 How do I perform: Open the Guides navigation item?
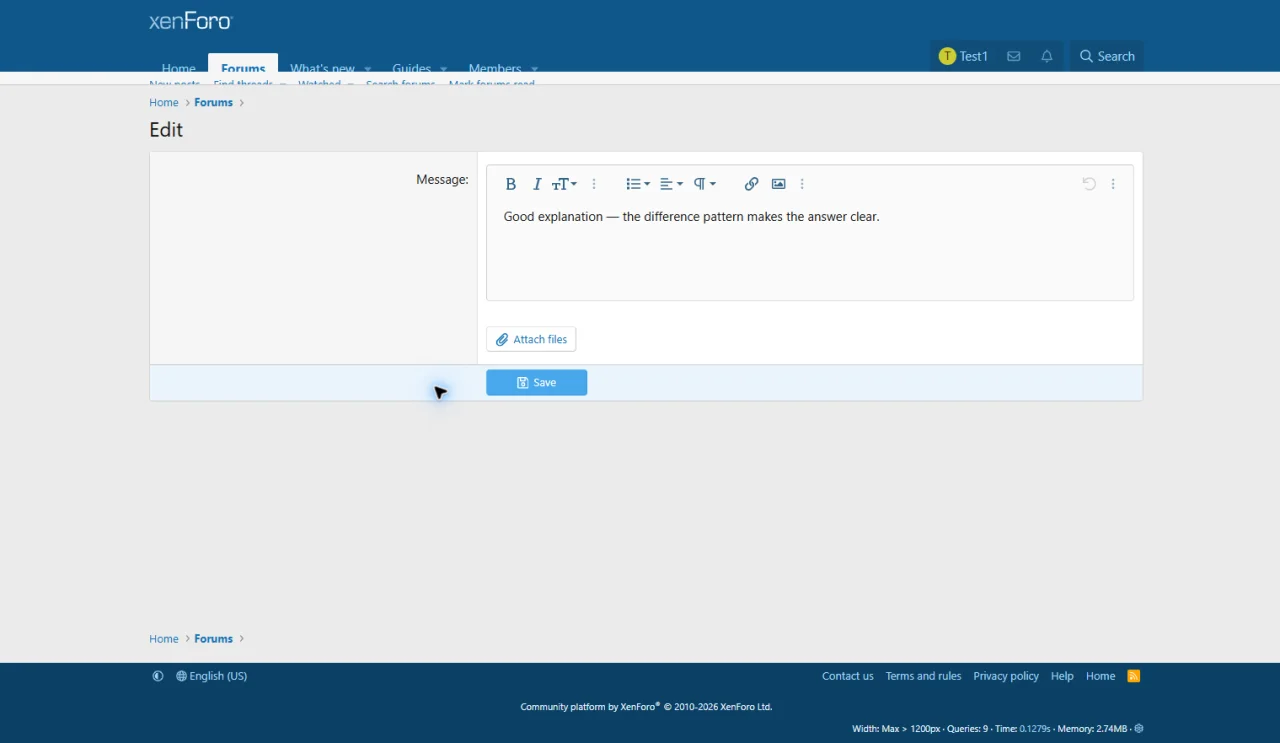tap(411, 68)
